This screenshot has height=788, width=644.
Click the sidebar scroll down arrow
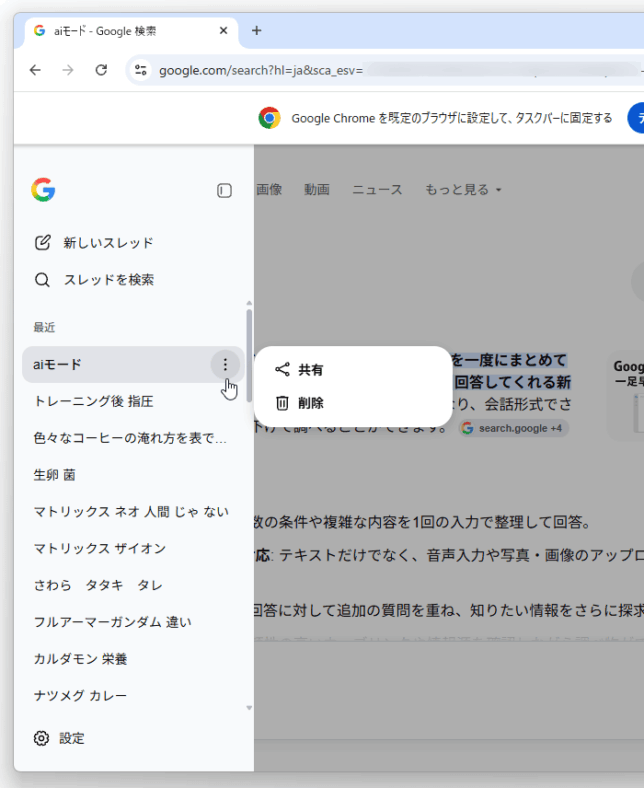(x=249, y=708)
